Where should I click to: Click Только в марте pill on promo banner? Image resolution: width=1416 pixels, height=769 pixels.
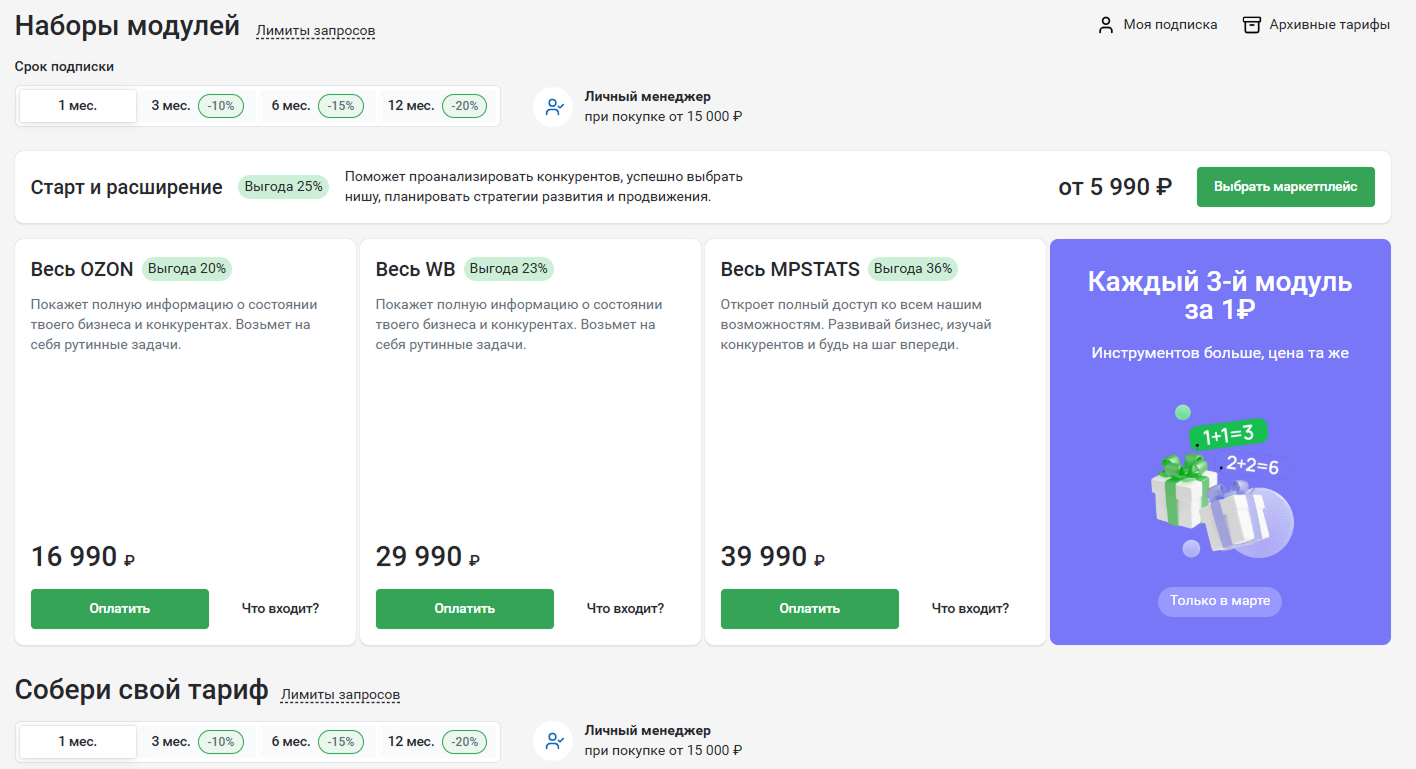coord(1220,601)
